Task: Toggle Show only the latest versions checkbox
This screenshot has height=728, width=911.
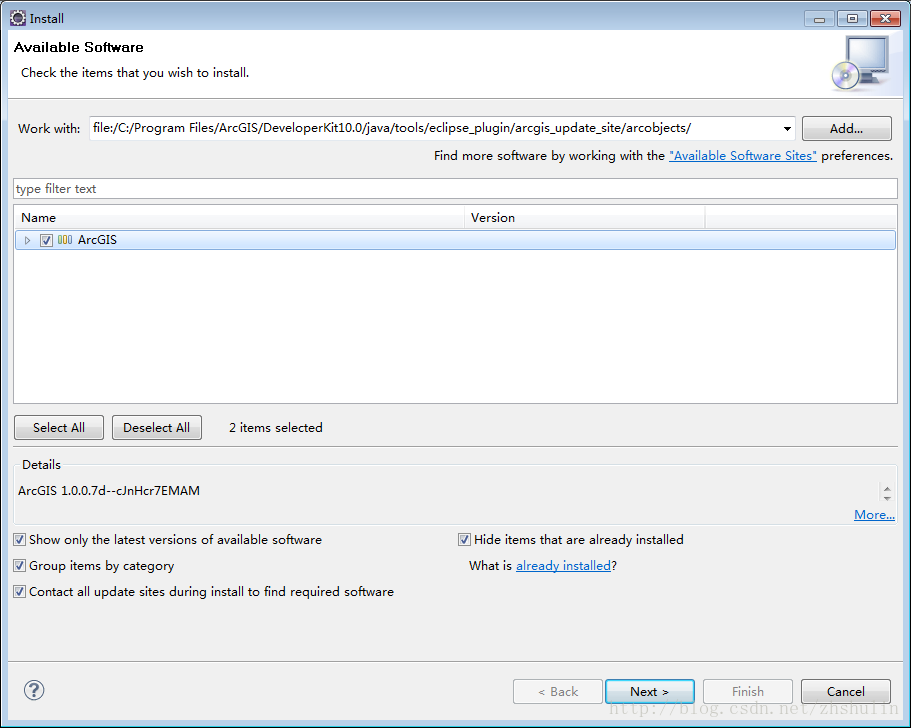Action: click(20, 540)
